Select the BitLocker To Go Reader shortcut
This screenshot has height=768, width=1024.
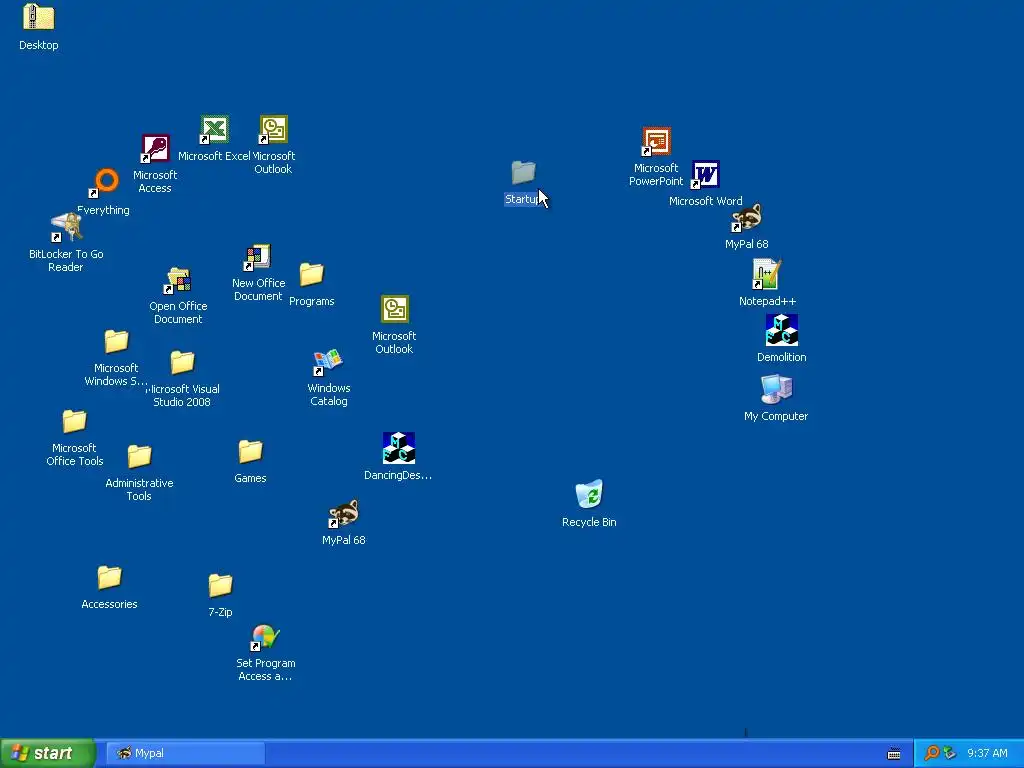[x=66, y=227]
